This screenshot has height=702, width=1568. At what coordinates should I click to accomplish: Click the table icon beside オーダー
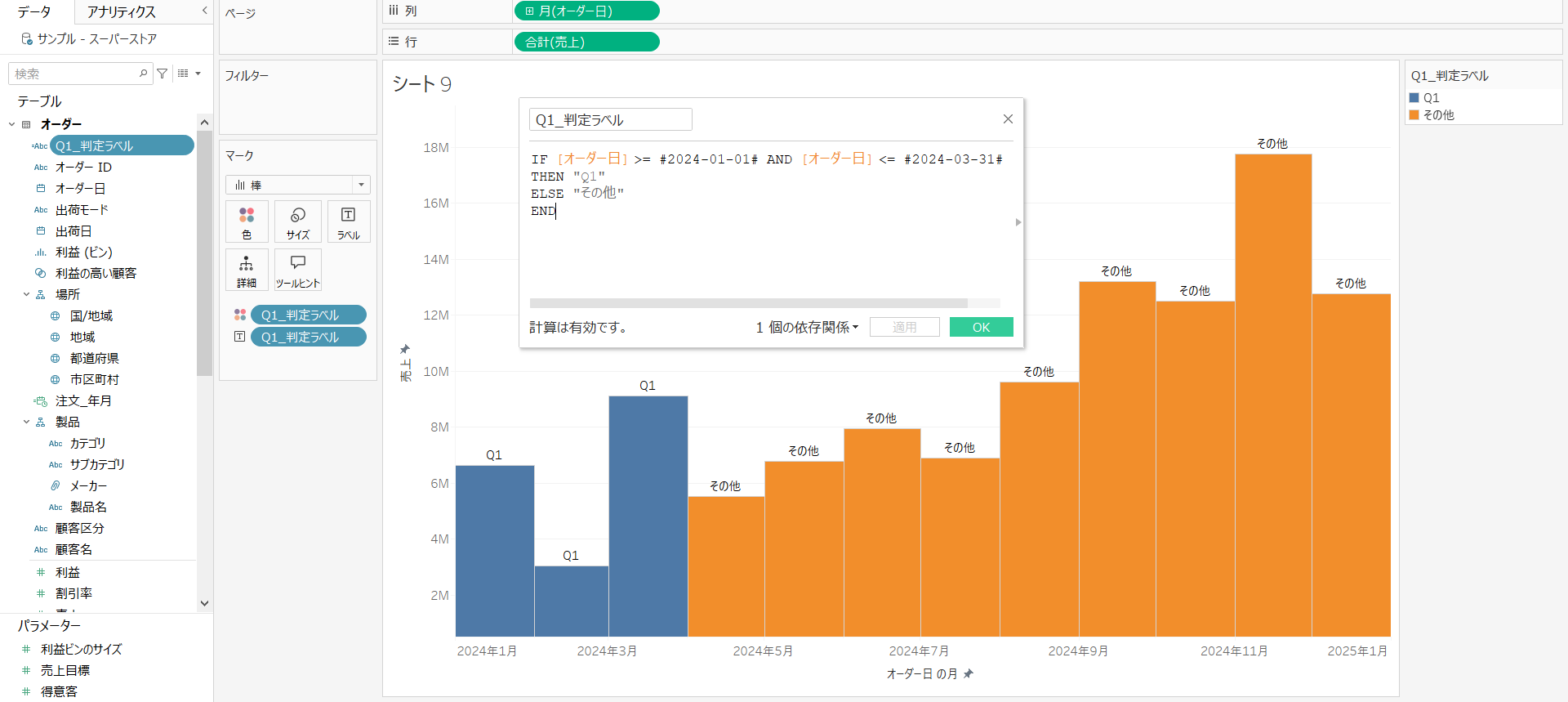coord(26,124)
